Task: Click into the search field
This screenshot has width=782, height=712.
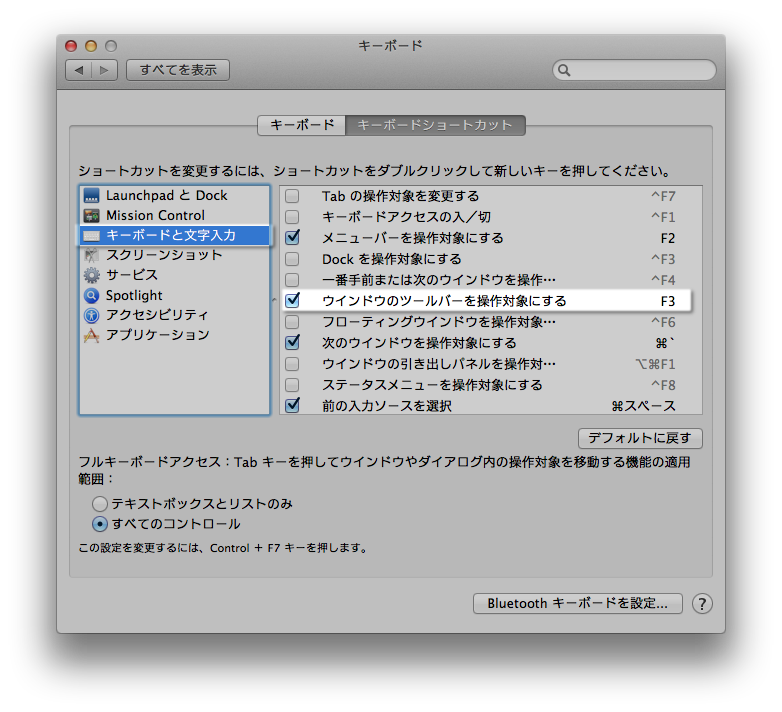Action: click(634, 70)
